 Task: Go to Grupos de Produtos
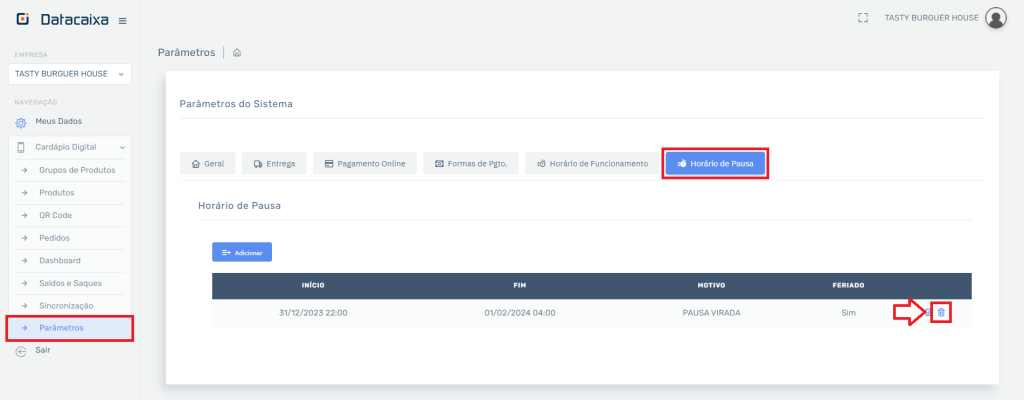pos(77,170)
